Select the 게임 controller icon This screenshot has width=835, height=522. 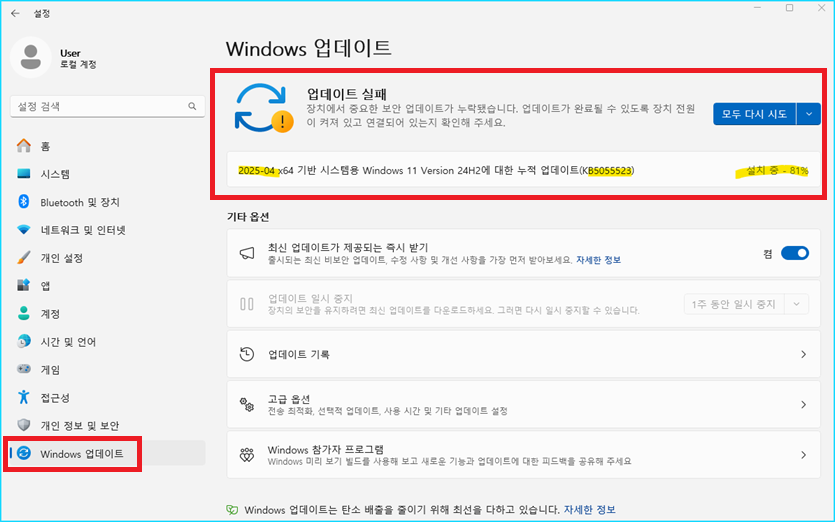click(x=24, y=369)
